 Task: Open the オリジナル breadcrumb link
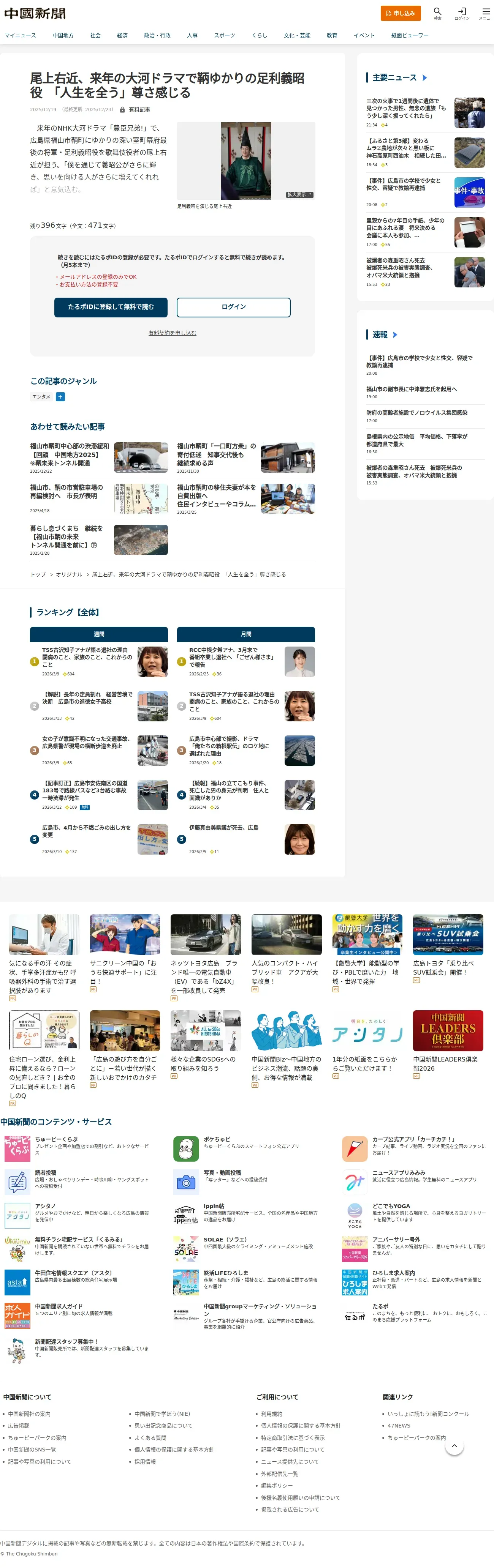point(69,574)
